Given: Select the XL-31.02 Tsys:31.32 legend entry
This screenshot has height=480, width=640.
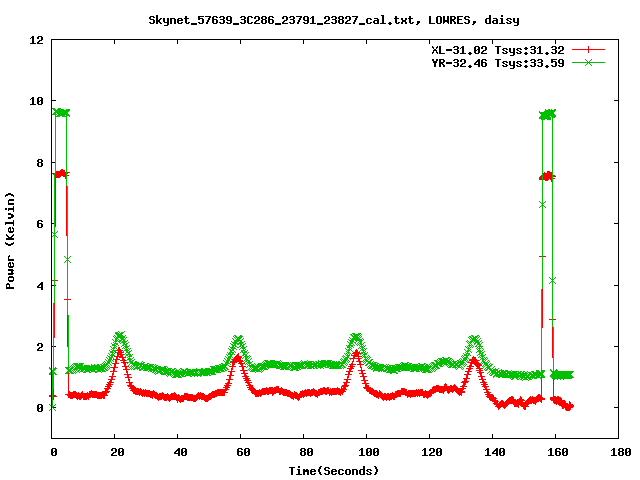Looking at the screenshot, I should point(498,50).
